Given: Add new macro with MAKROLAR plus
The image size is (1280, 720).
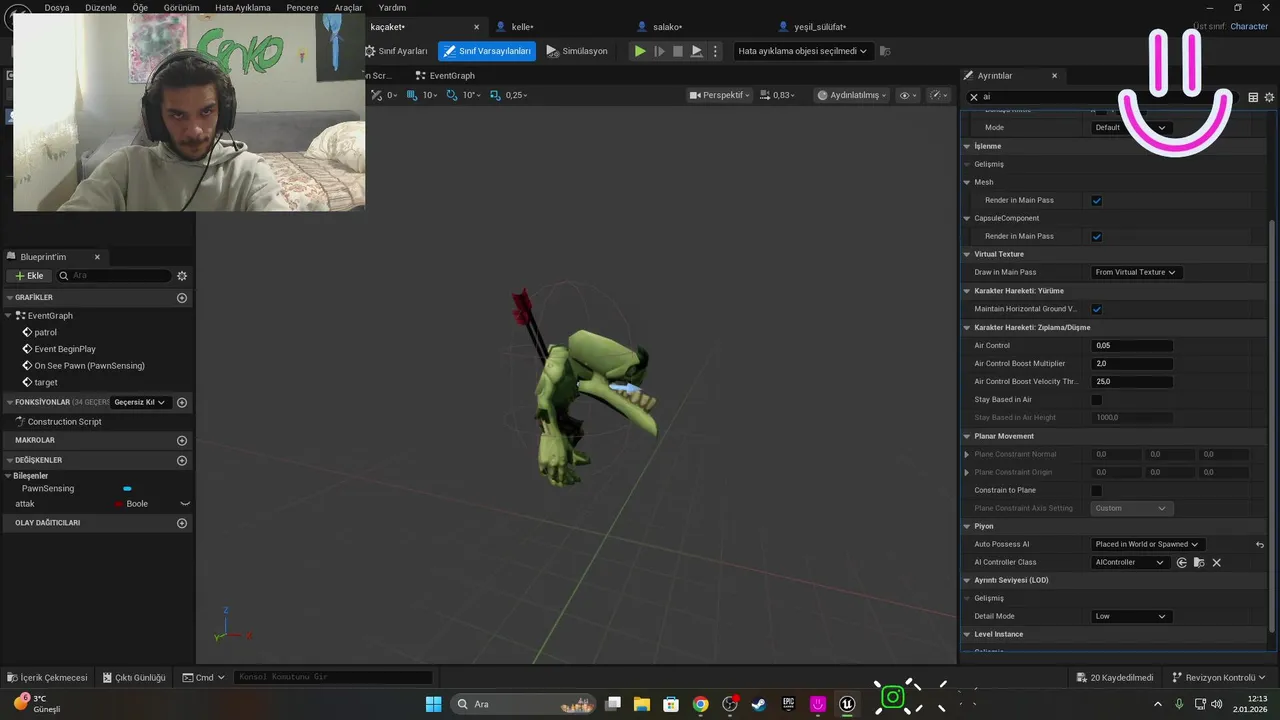Looking at the screenshot, I should pyautogui.click(x=182, y=440).
